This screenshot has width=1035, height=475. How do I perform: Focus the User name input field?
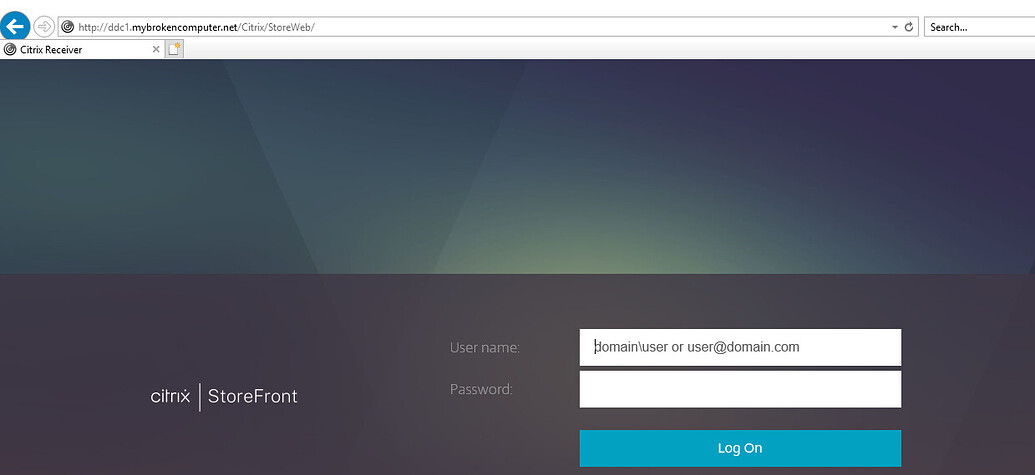tap(740, 348)
